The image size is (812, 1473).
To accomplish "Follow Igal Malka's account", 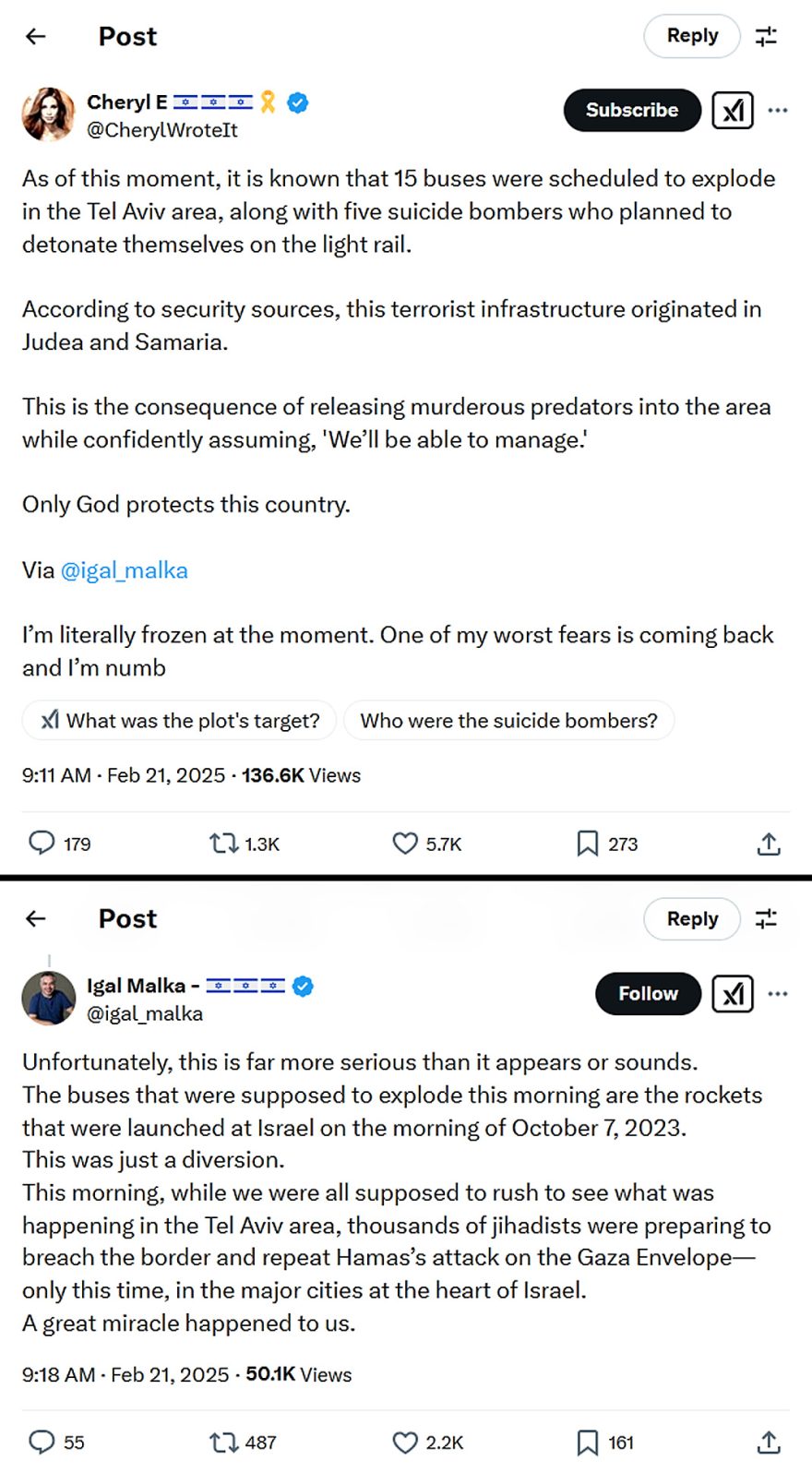I will (x=648, y=994).
